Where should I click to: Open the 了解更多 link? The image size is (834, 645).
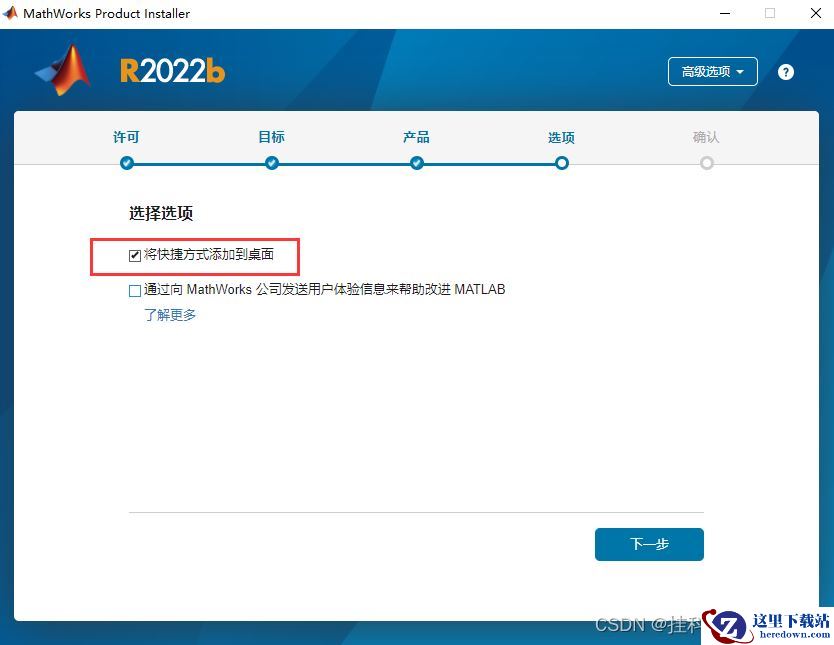pos(170,315)
